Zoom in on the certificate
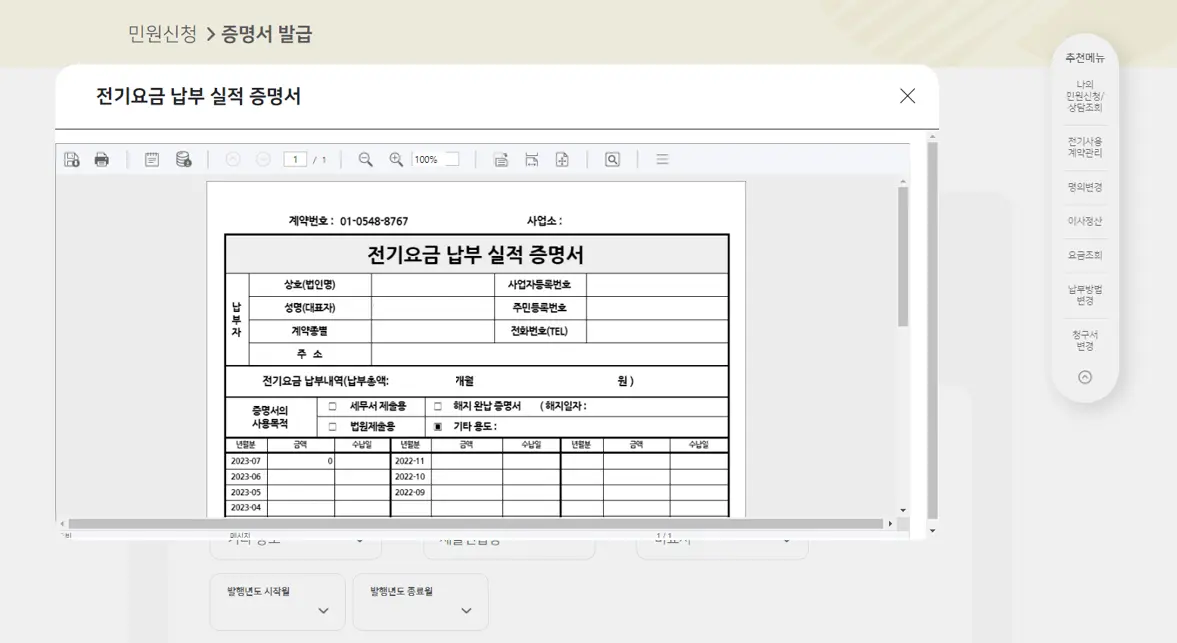Image resolution: width=1177 pixels, height=643 pixels. [x=397, y=158]
